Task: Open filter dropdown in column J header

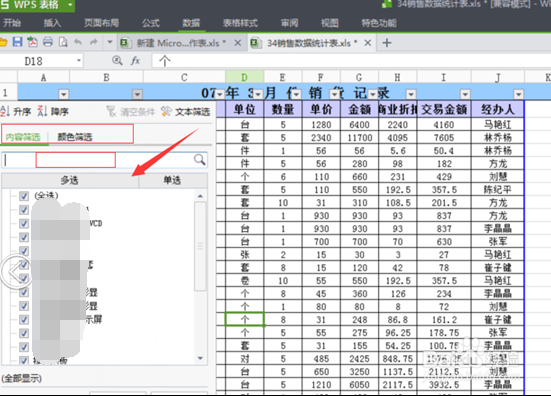Action: [x=519, y=94]
